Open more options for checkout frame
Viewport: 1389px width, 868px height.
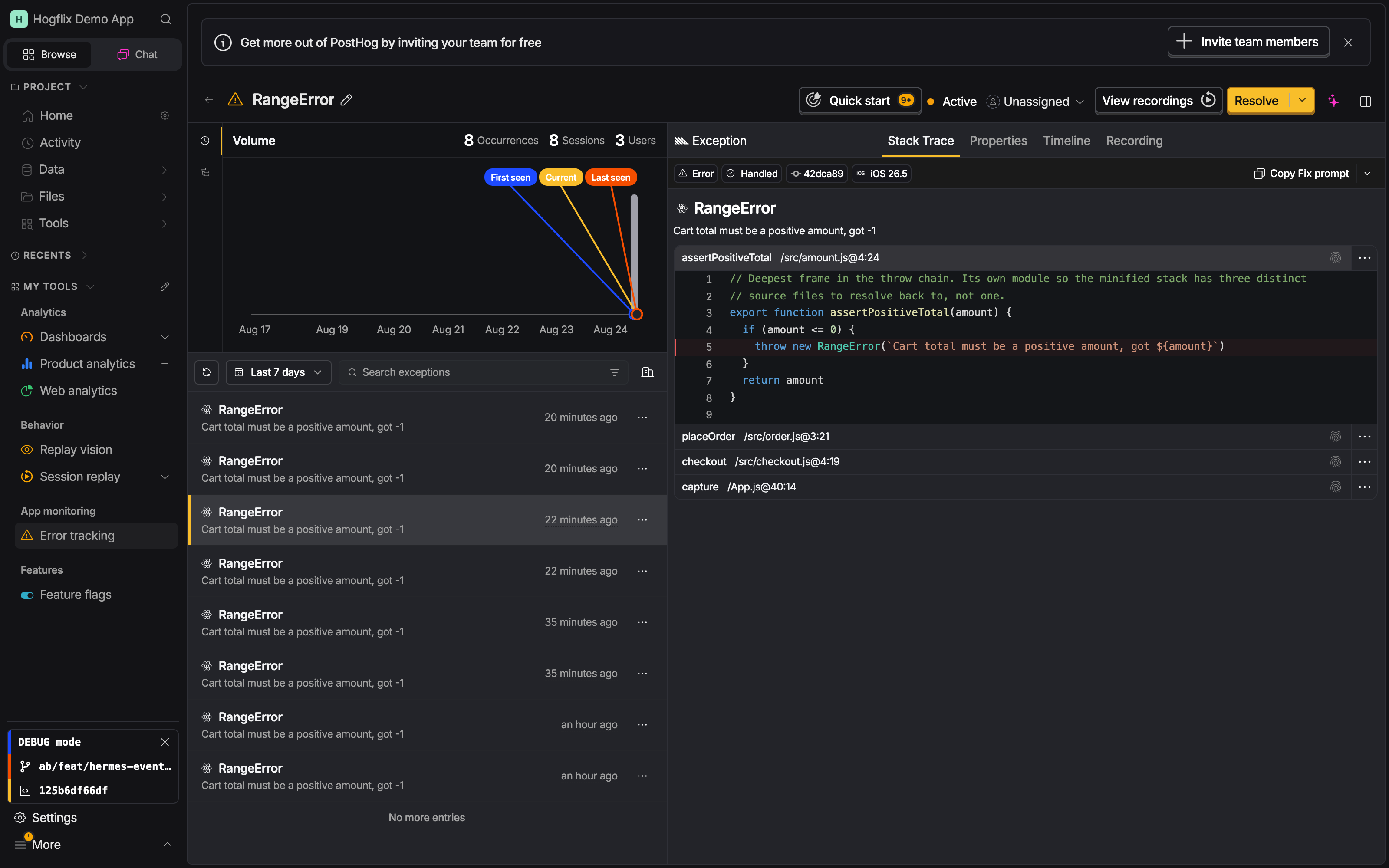point(1364,461)
